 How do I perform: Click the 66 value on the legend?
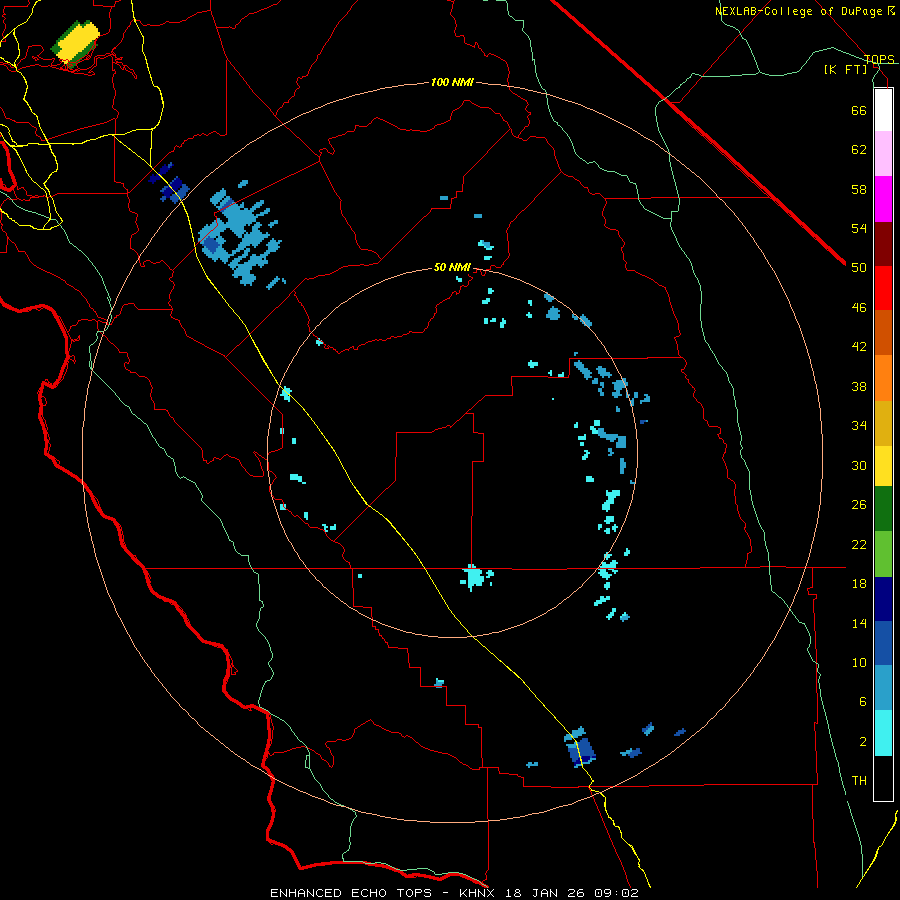click(859, 110)
